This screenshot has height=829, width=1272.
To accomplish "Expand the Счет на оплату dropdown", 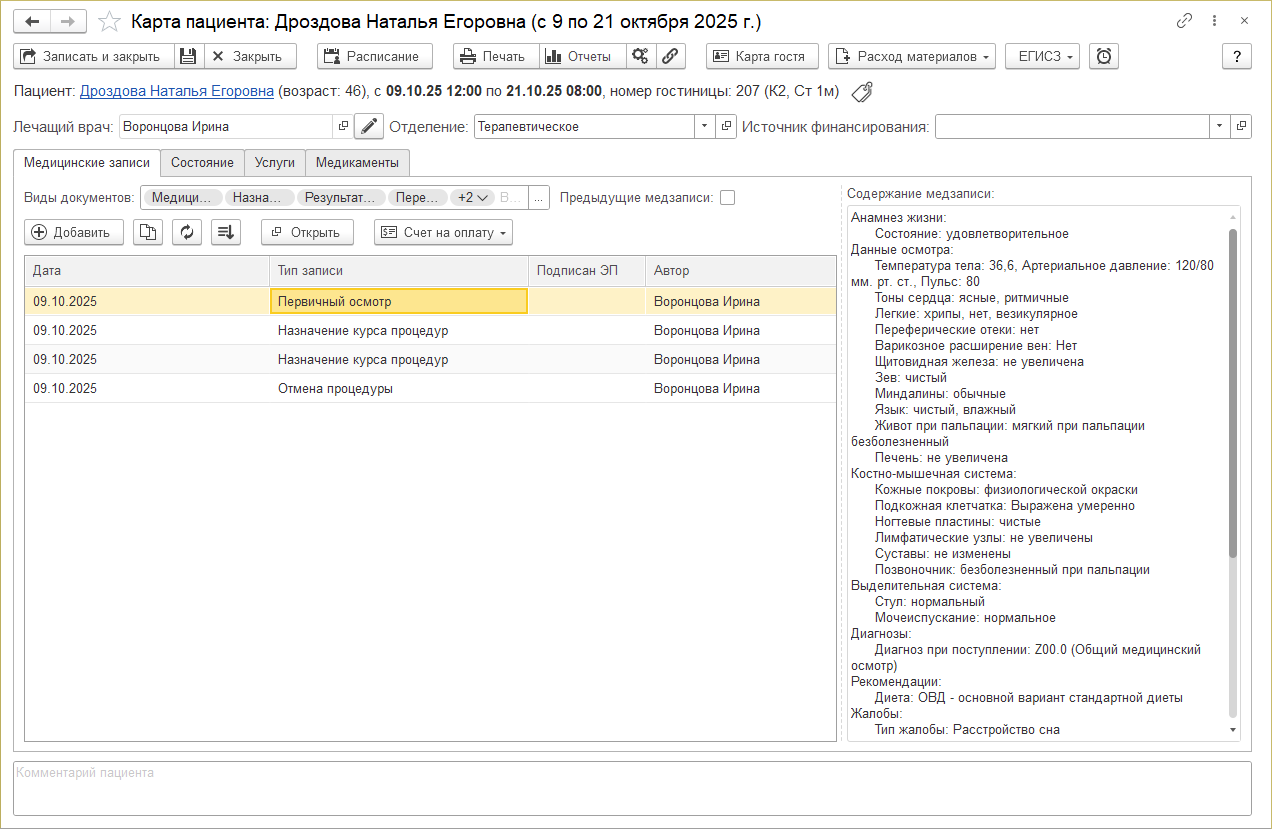I will 443,232.
